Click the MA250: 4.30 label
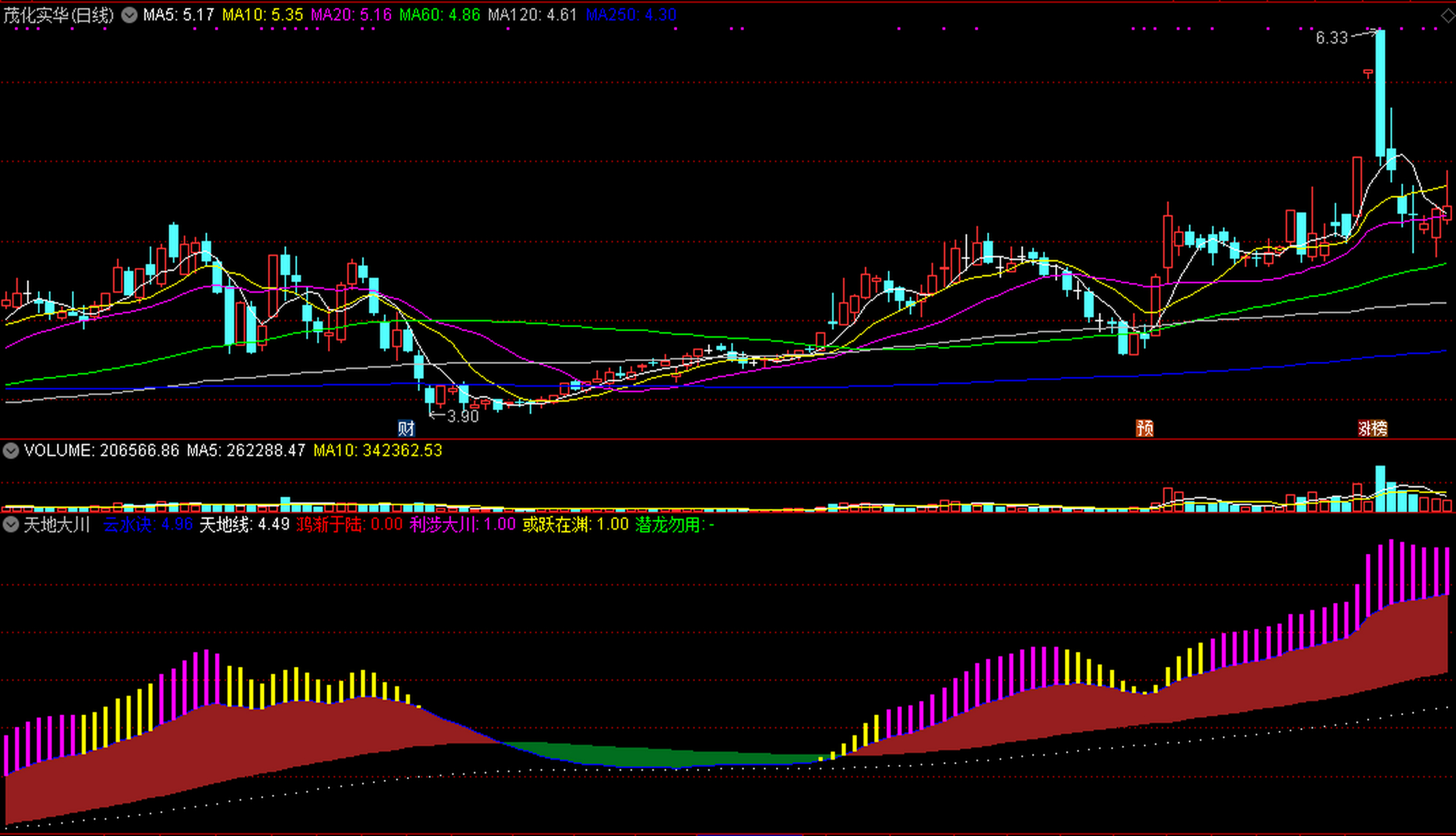The image size is (1456, 836). pos(631,15)
